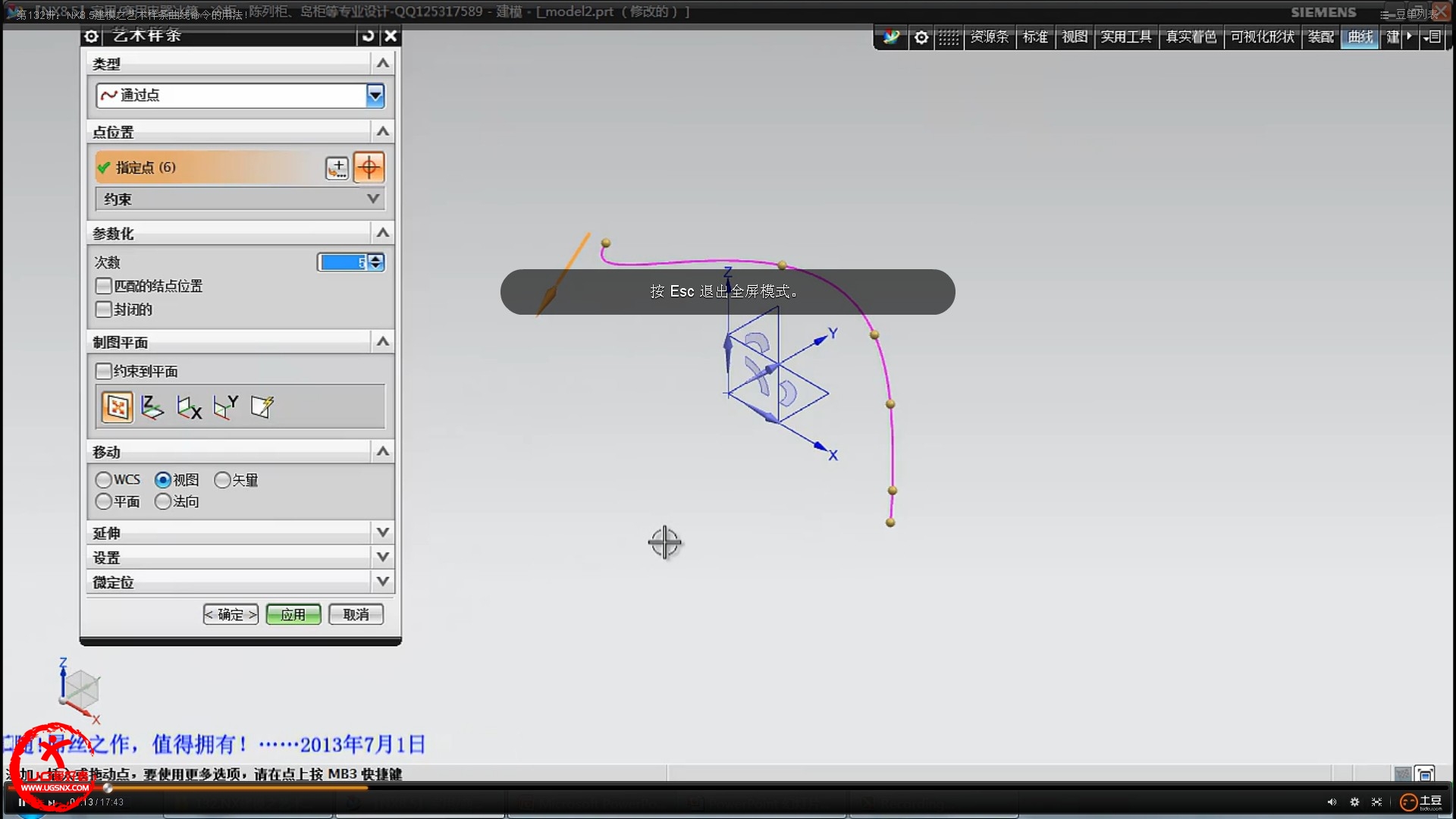Click the checkmark on Specify Point row

click(104, 168)
